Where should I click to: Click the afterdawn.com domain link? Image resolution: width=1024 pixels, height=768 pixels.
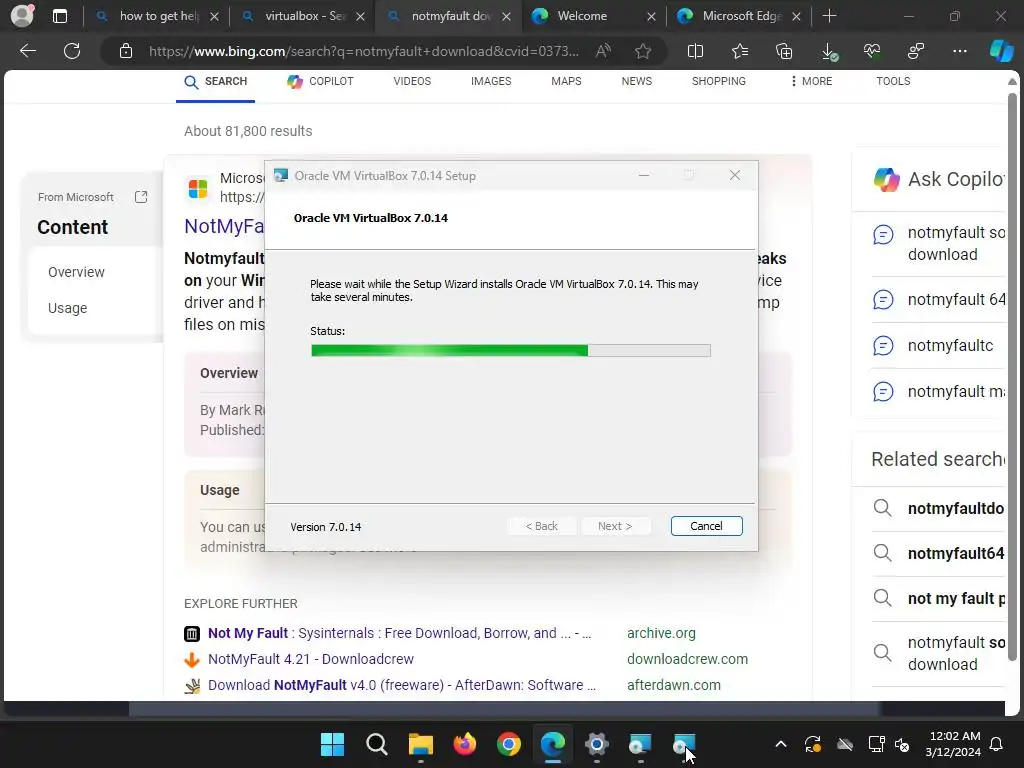point(673,686)
